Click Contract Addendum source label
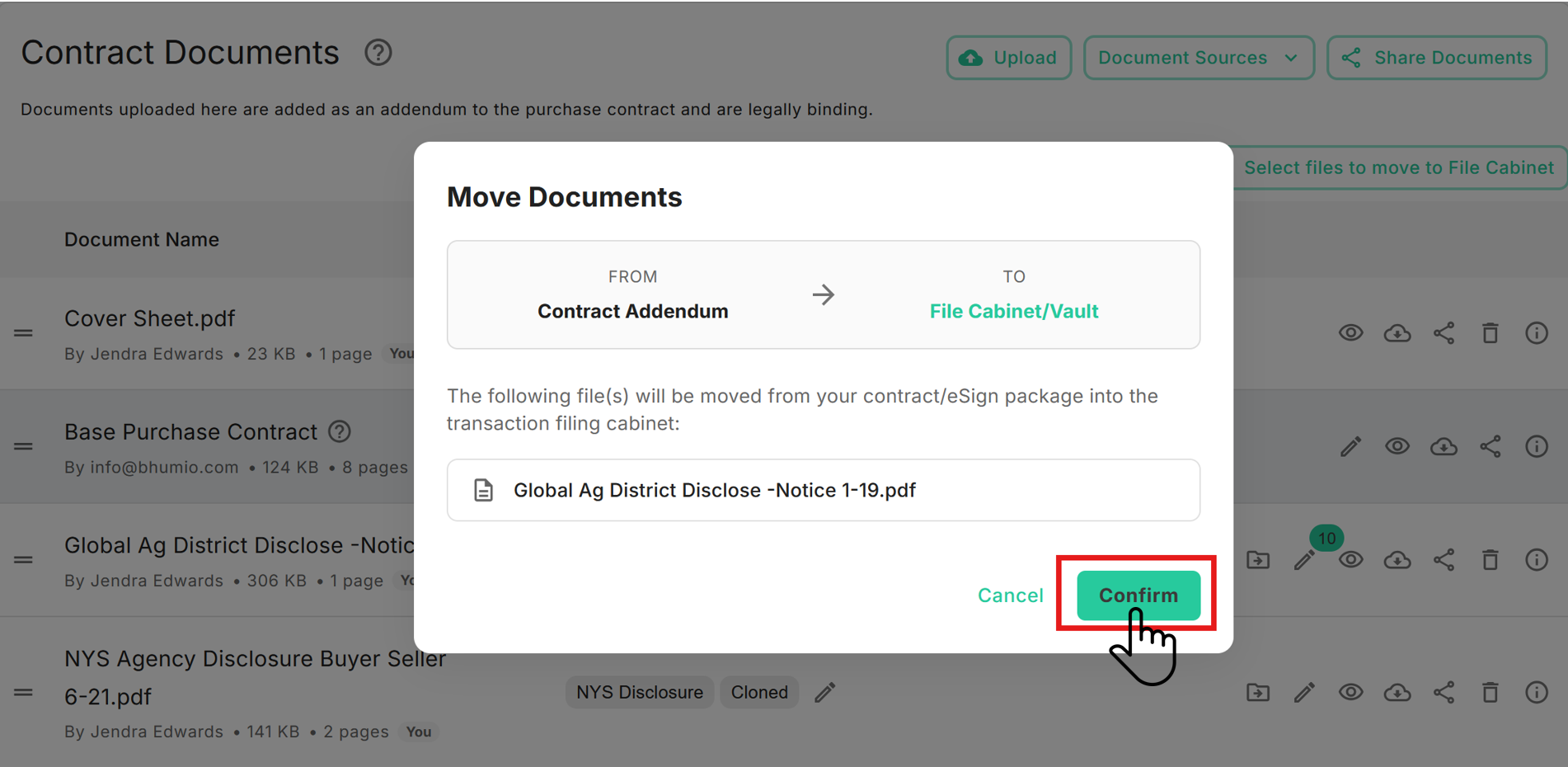Image resolution: width=1568 pixels, height=767 pixels. click(633, 311)
